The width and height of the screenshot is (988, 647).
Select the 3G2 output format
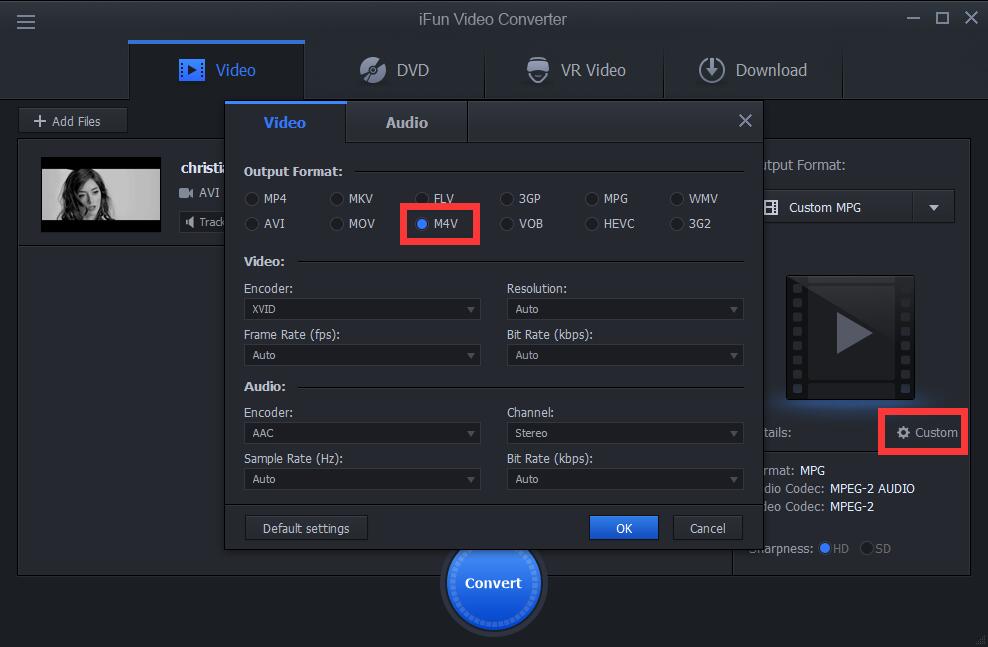pos(691,224)
